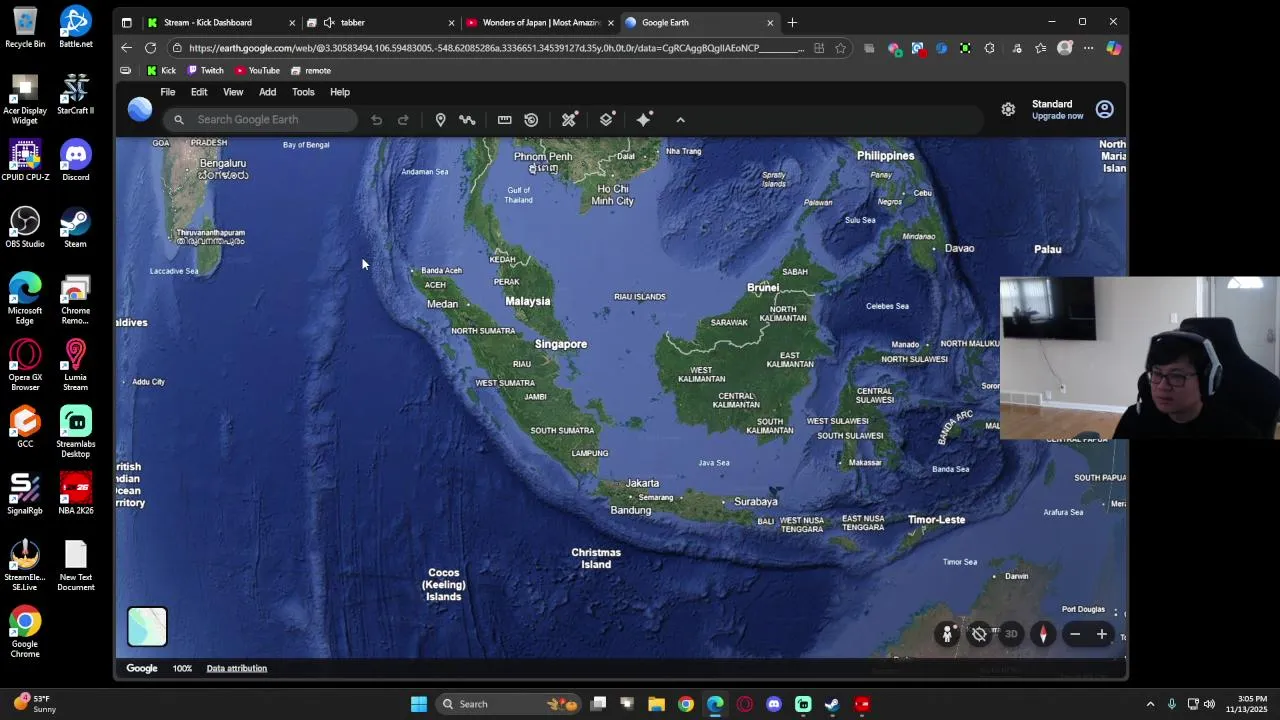Click the 100% zoom level indicator
This screenshot has height=720, width=1280.
[x=182, y=668]
